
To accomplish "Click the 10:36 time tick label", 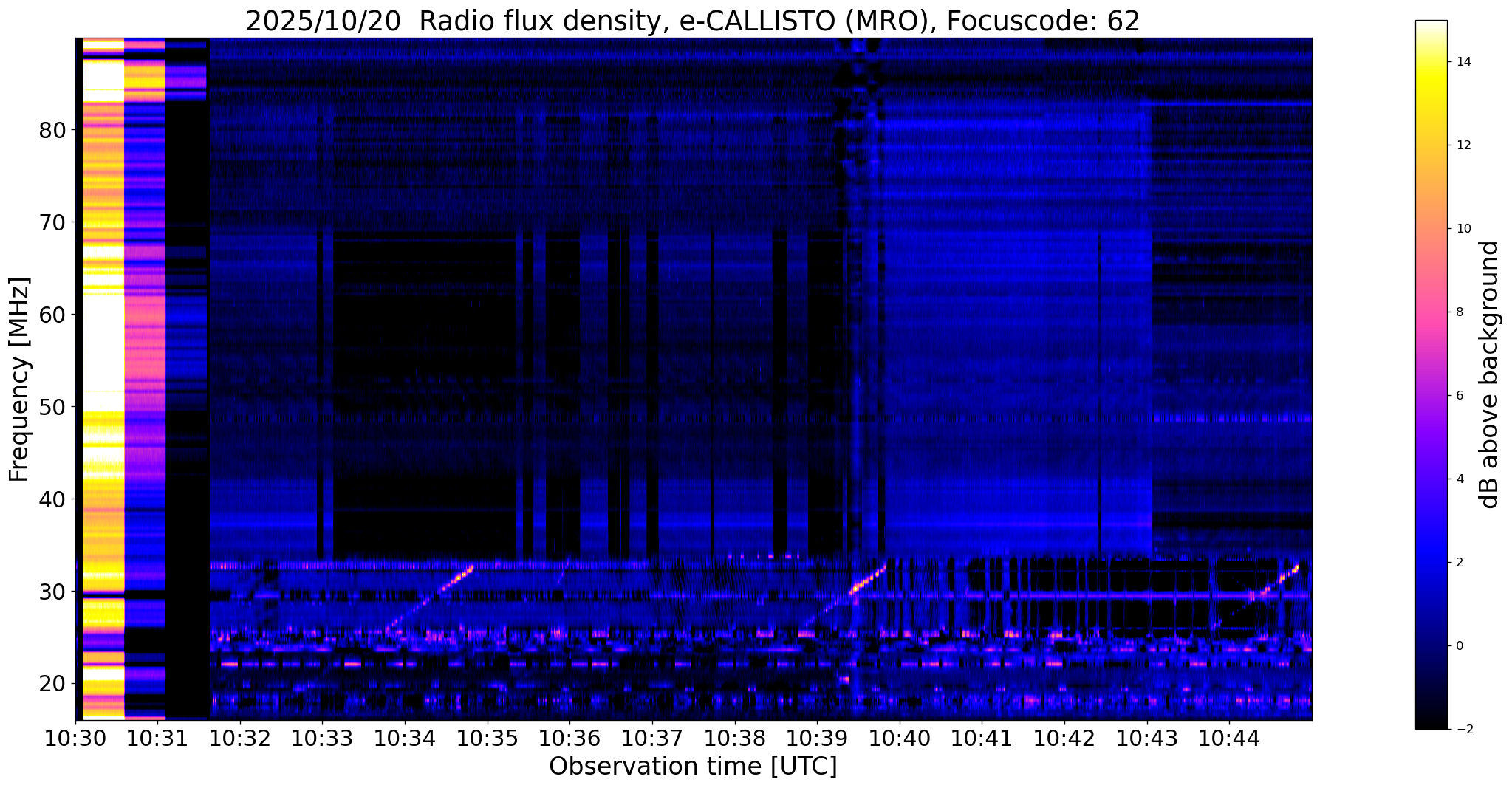I will (569, 738).
